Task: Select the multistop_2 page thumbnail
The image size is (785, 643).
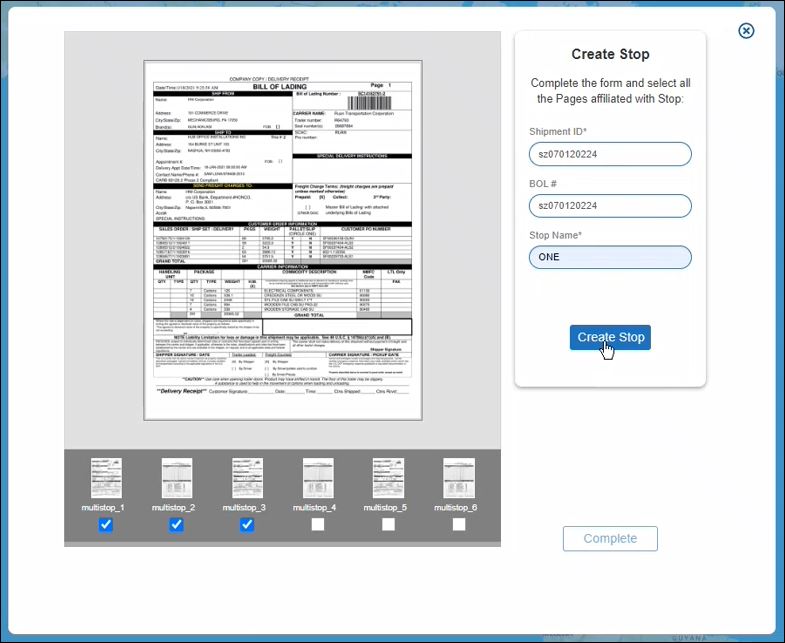Action: pyautogui.click(x=177, y=479)
